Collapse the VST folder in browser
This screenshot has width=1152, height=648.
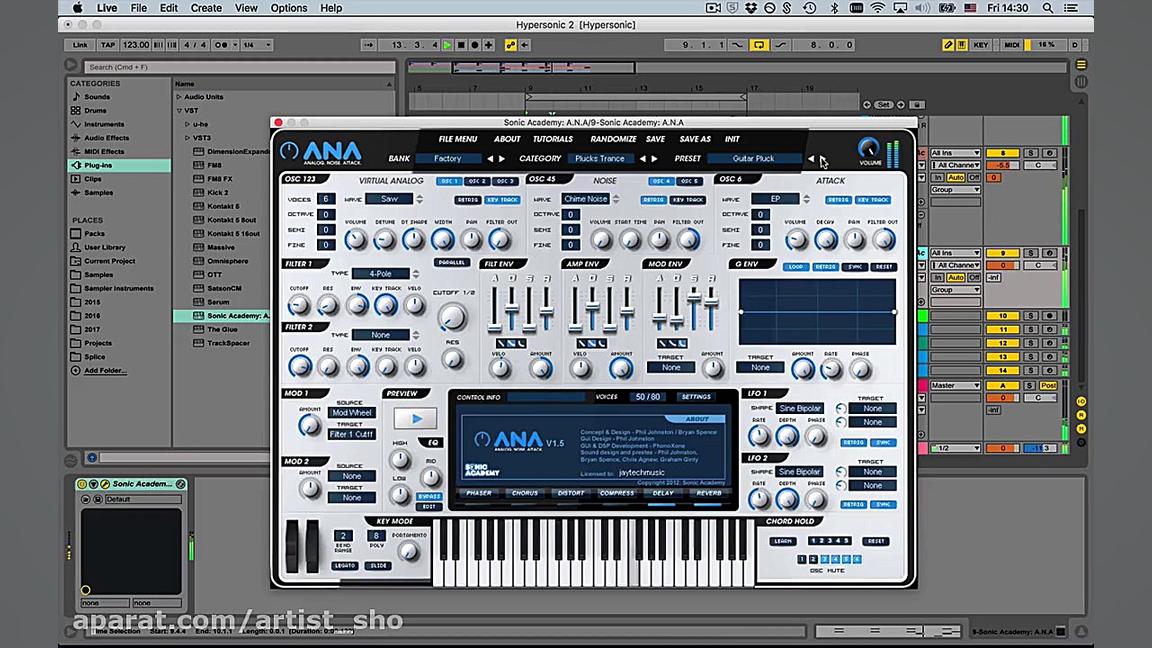click(x=179, y=111)
